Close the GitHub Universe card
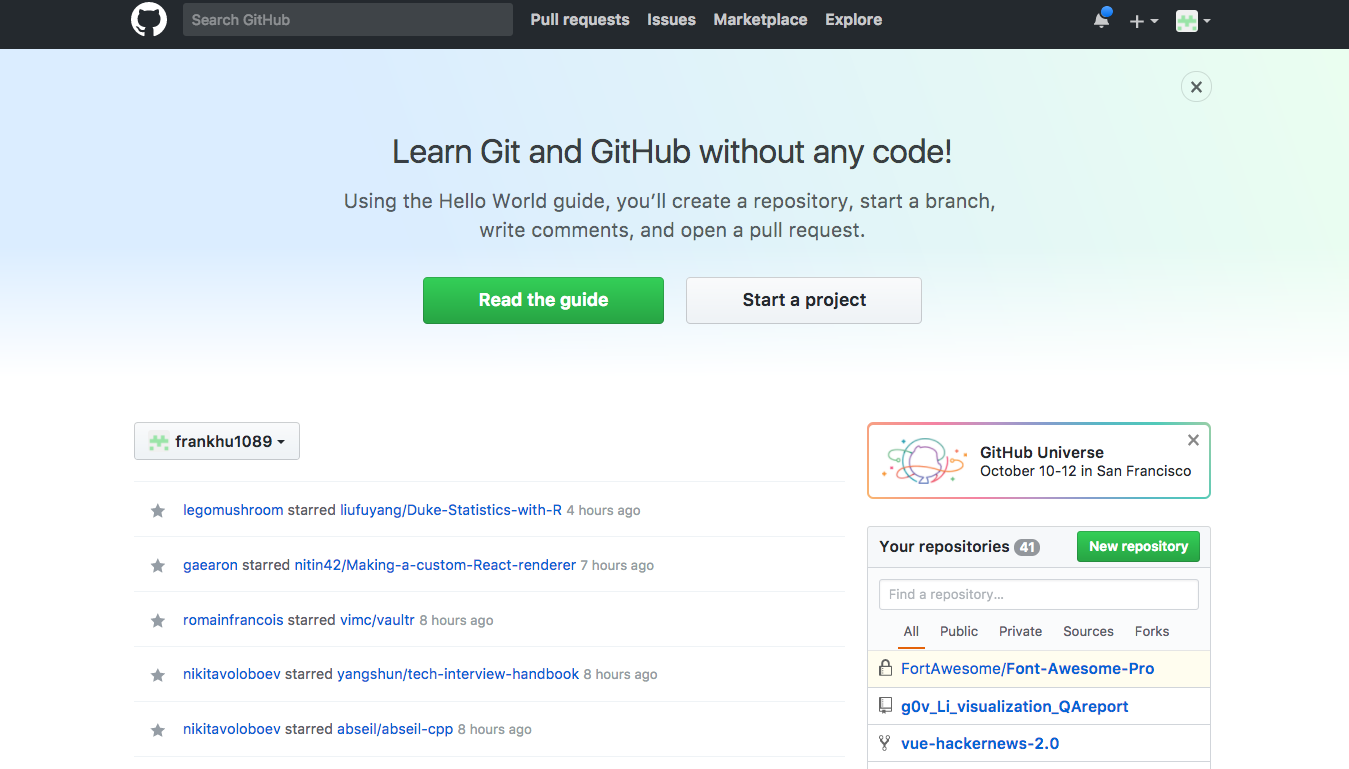This screenshot has width=1349, height=769. (1193, 440)
